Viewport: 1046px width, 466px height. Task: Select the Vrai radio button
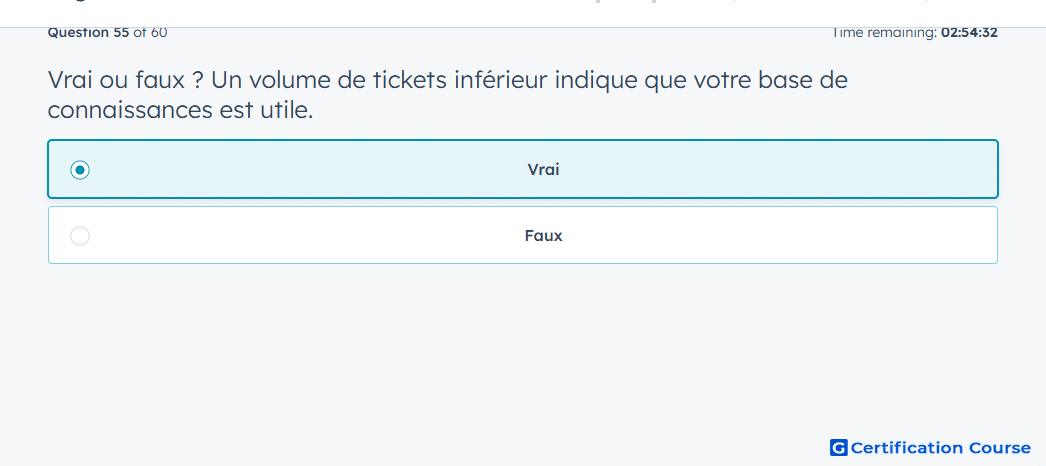click(80, 170)
